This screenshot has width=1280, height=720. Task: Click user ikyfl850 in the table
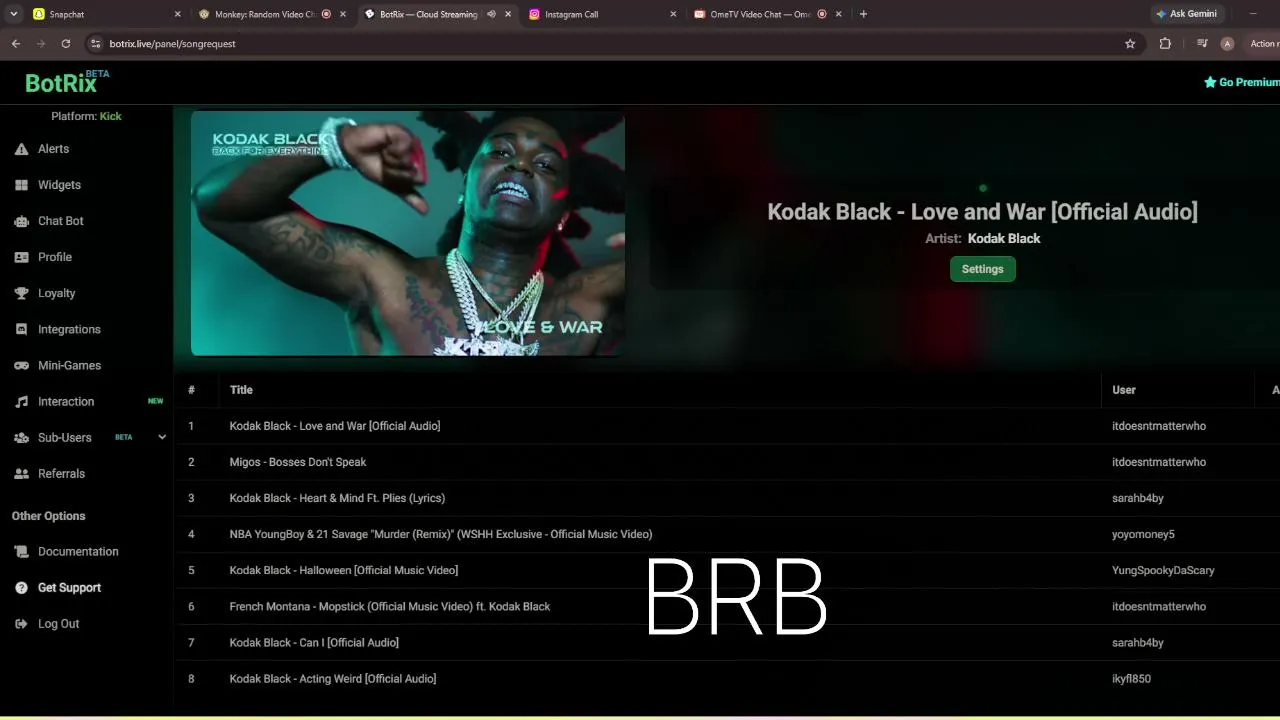click(x=1131, y=678)
